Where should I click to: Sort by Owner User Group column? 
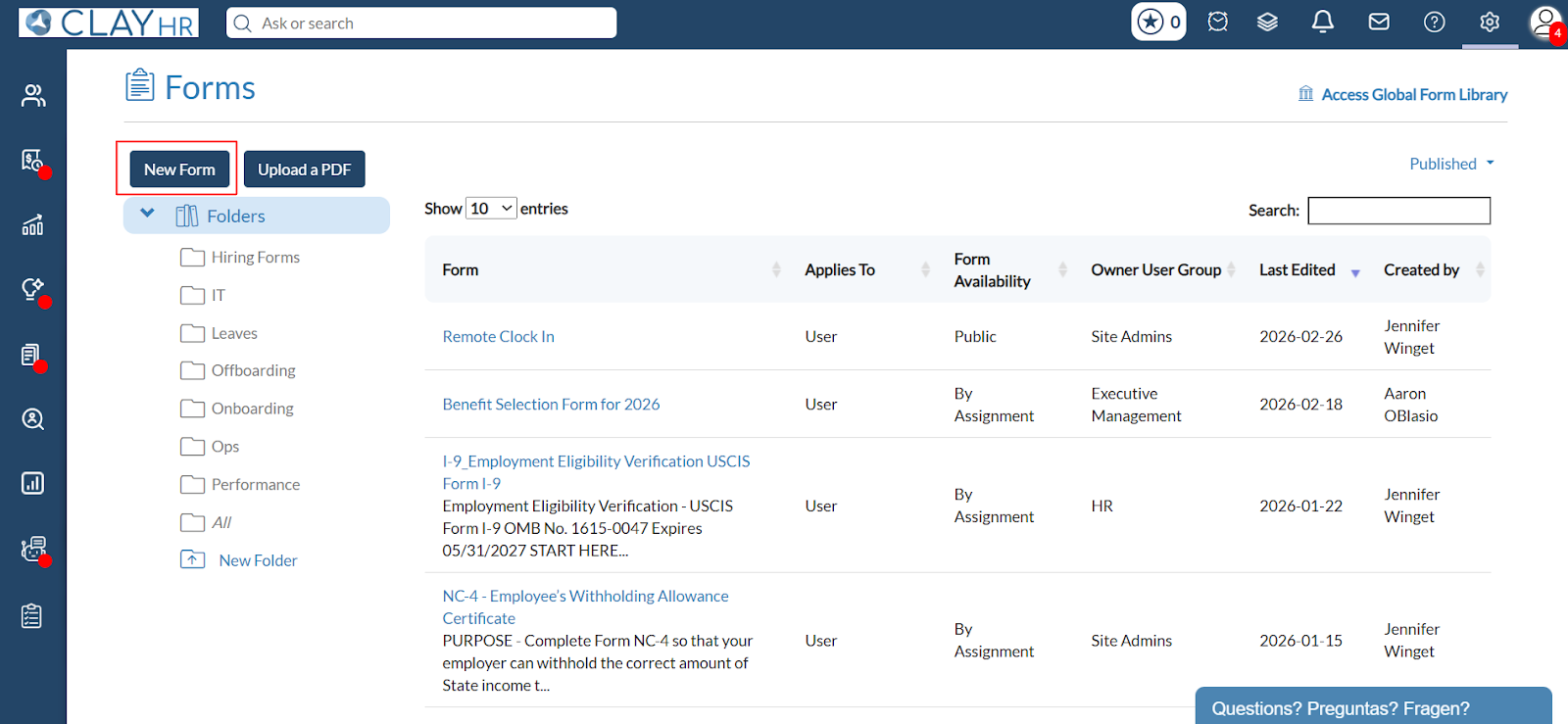click(1162, 269)
